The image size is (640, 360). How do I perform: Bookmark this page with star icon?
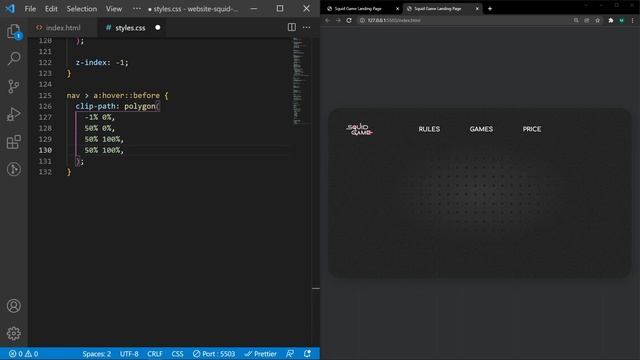pyautogui.click(x=598, y=20)
